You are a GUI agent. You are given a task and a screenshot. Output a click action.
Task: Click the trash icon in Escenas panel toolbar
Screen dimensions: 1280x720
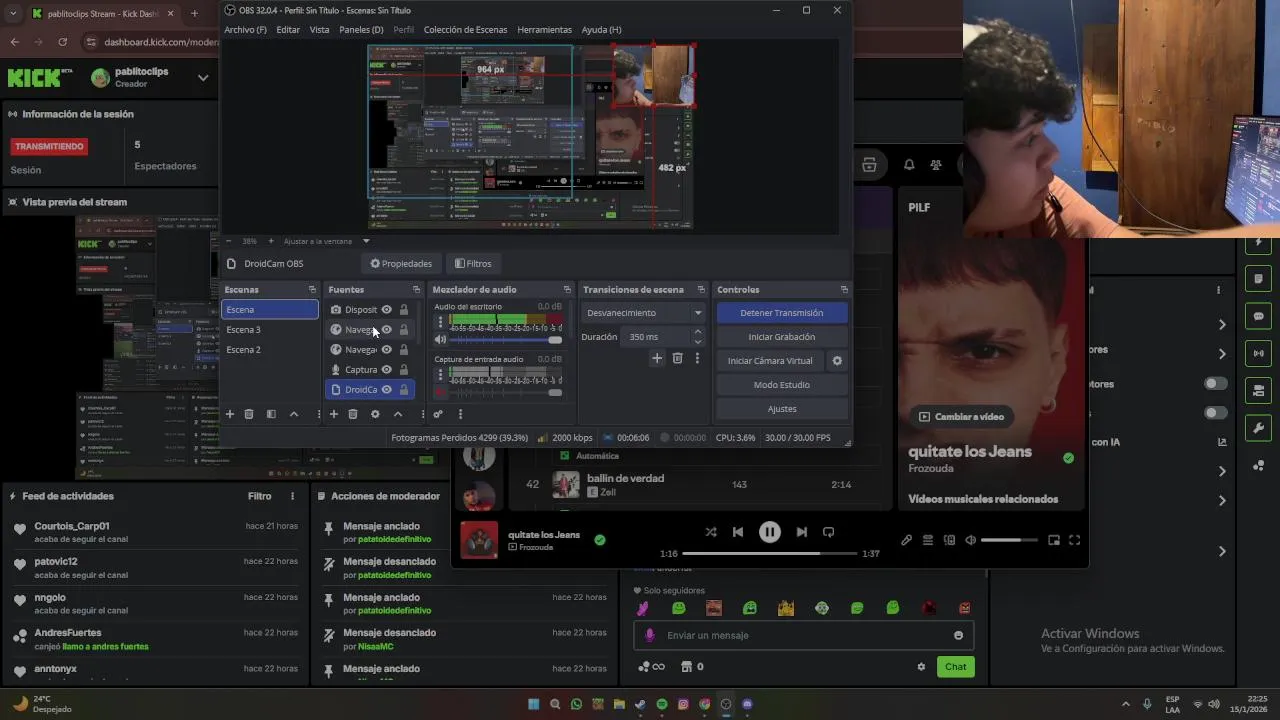tap(249, 414)
